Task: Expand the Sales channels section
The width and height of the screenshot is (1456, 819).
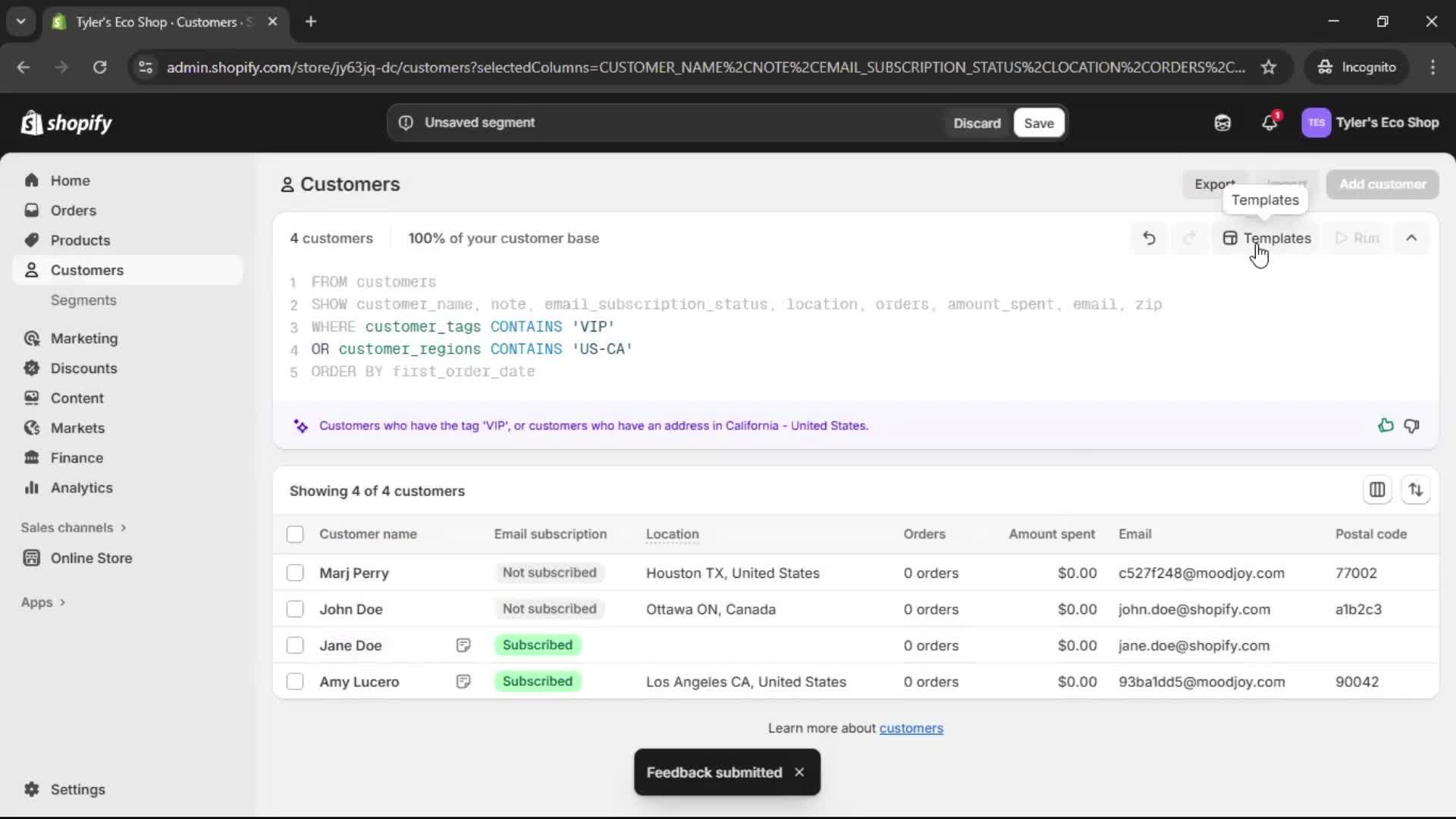Action: tap(73, 527)
